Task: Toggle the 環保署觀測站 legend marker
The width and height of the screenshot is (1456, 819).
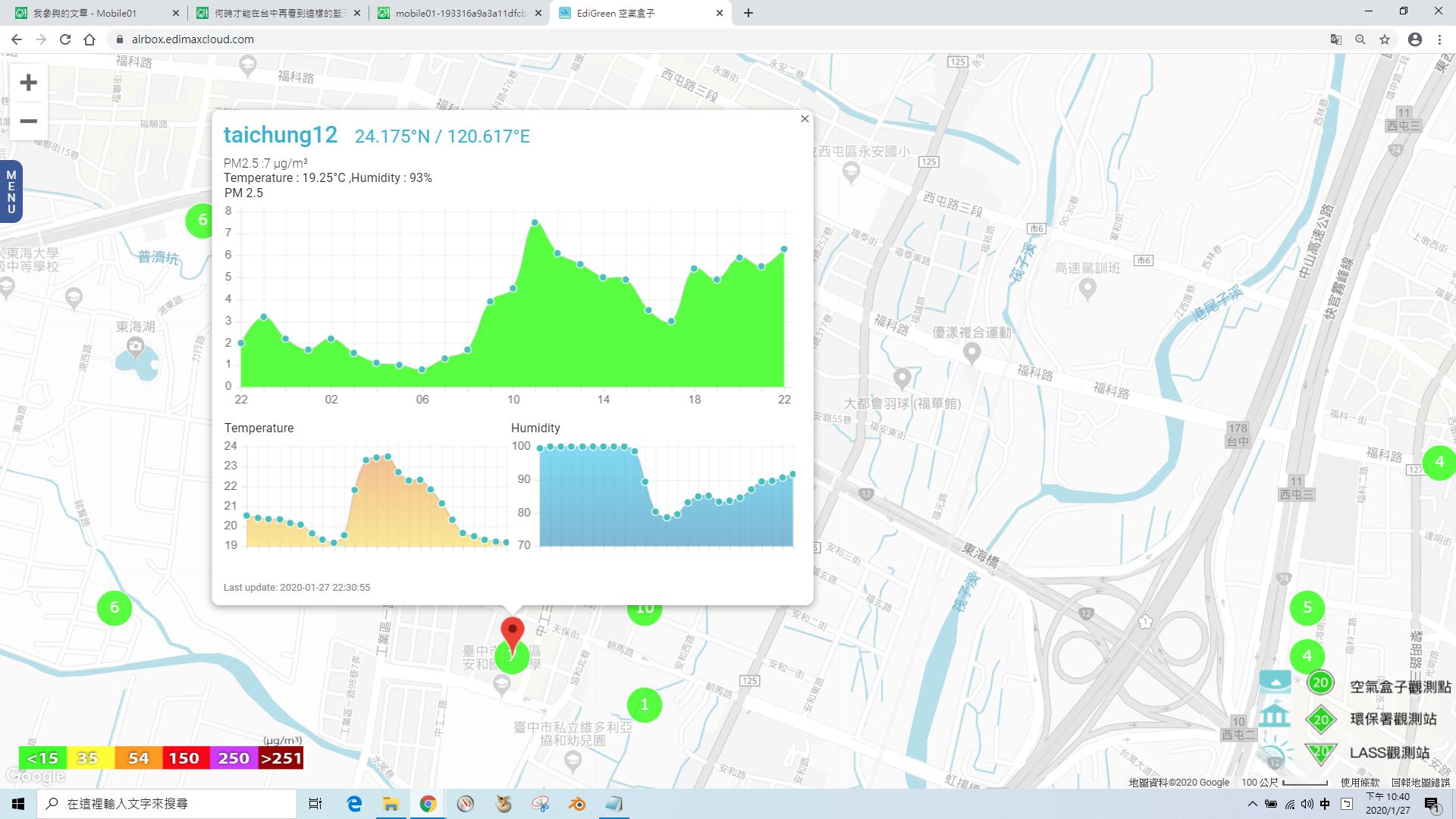Action: [1320, 719]
